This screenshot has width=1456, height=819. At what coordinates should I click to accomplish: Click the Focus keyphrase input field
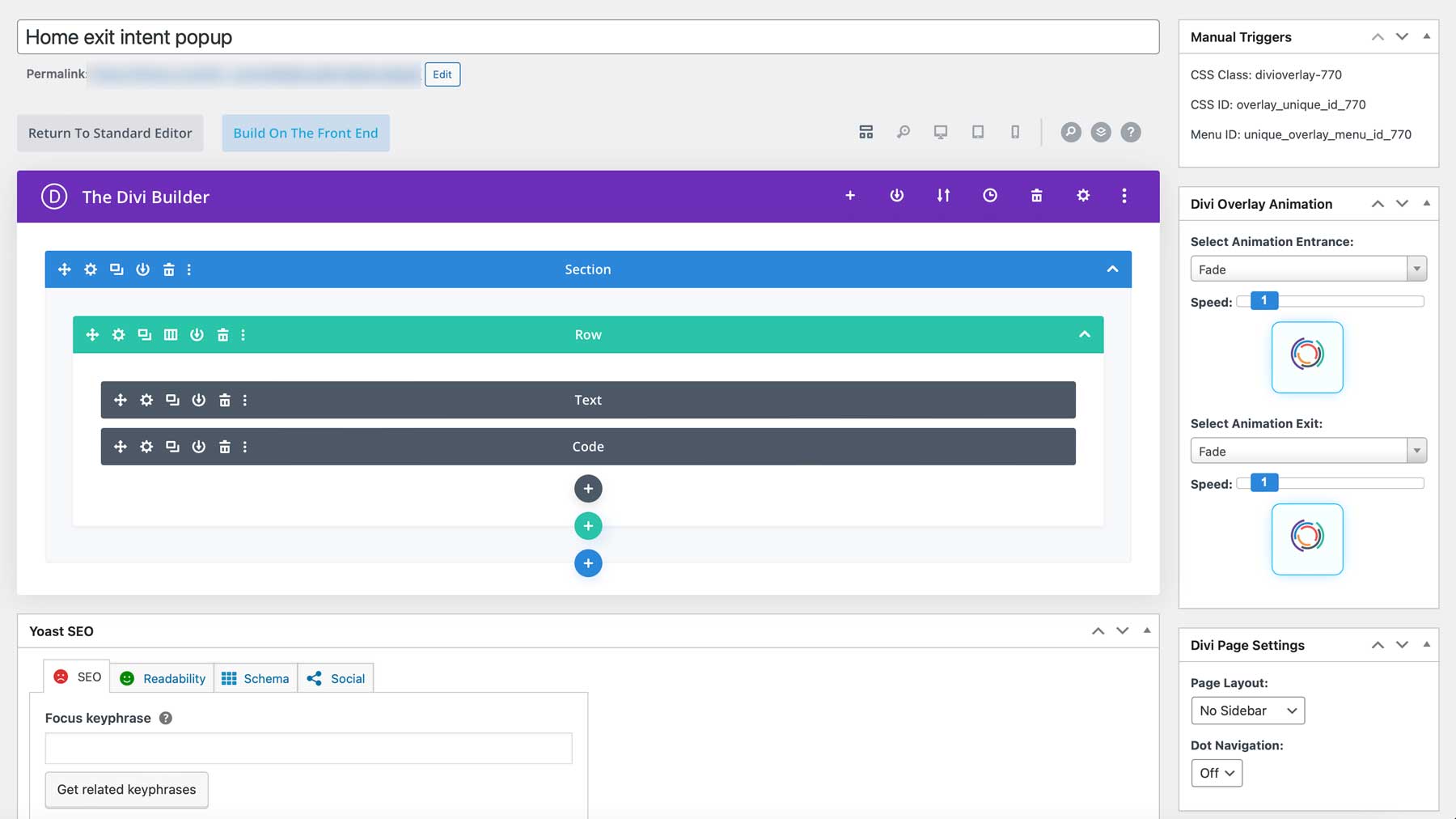pyautogui.click(x=307, y=749)
